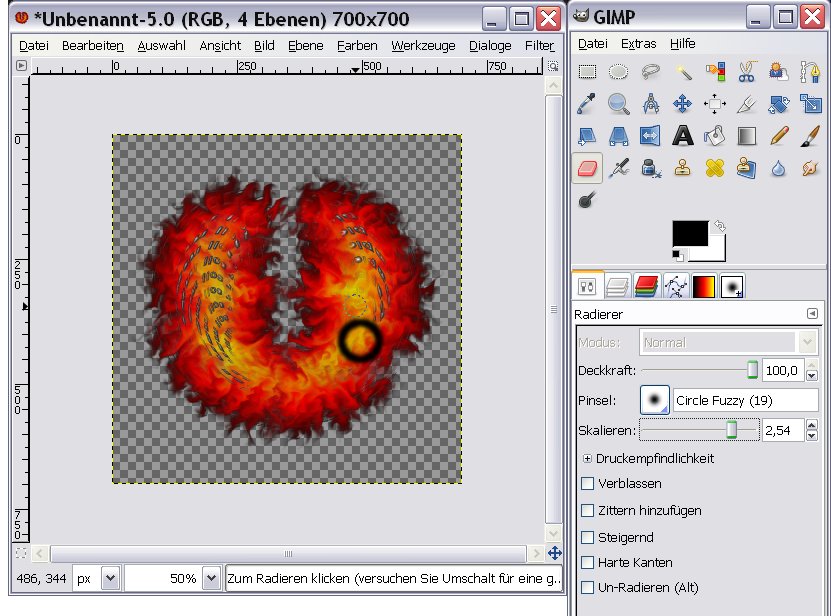Open the Auswahl menu
Viewport: 831px width, 616px height.
[x=162, y=46]
